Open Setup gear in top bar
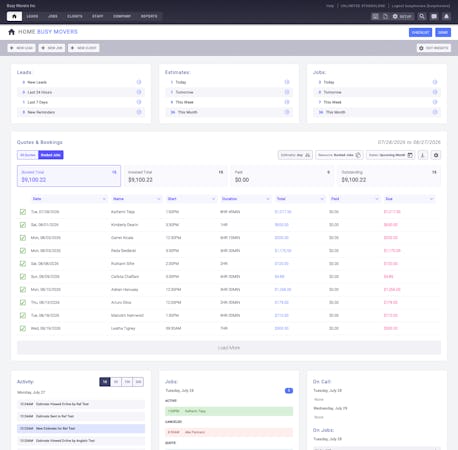 click(402, 16)
